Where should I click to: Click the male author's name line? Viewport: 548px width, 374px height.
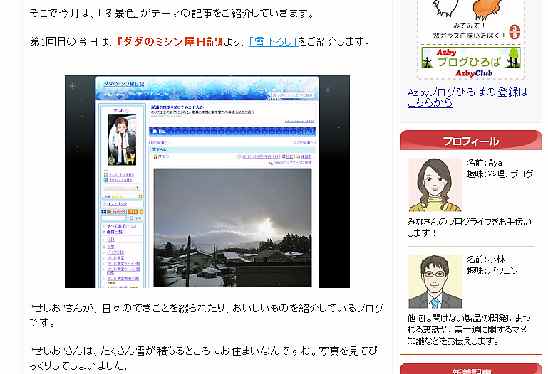pyautogui.click(x=486, y=260)
